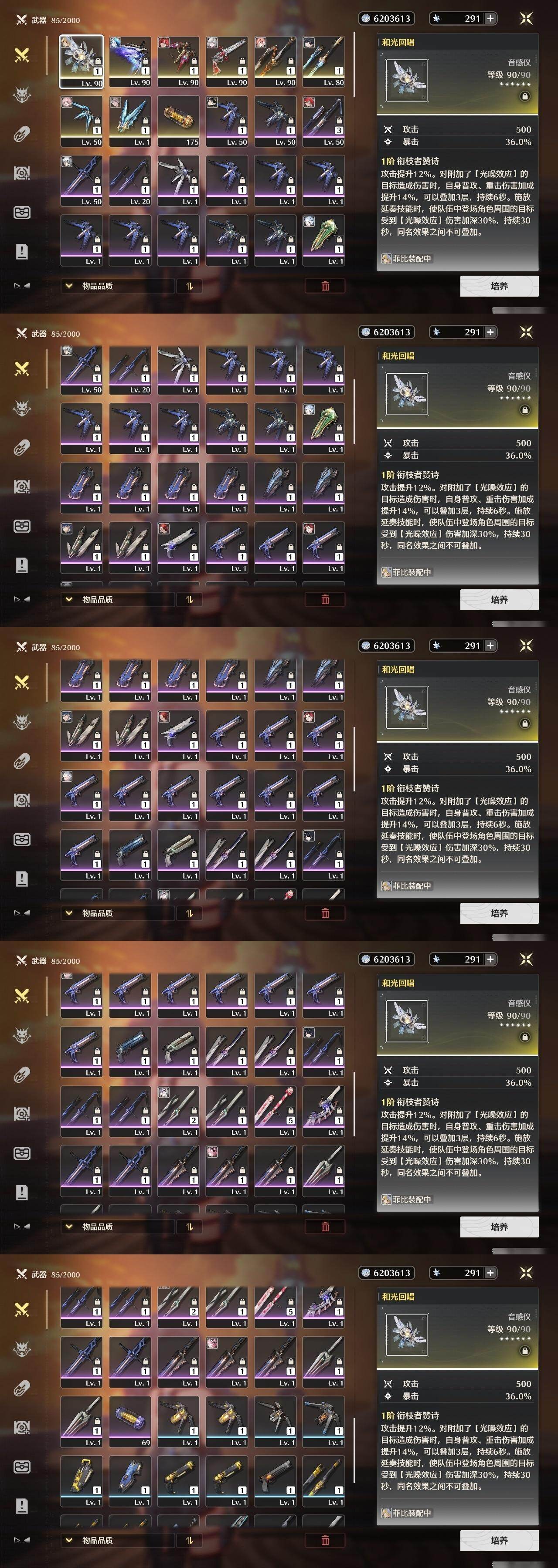Toggle lock icon on 和光回唱 in the top detail panel

pos(524,96)
